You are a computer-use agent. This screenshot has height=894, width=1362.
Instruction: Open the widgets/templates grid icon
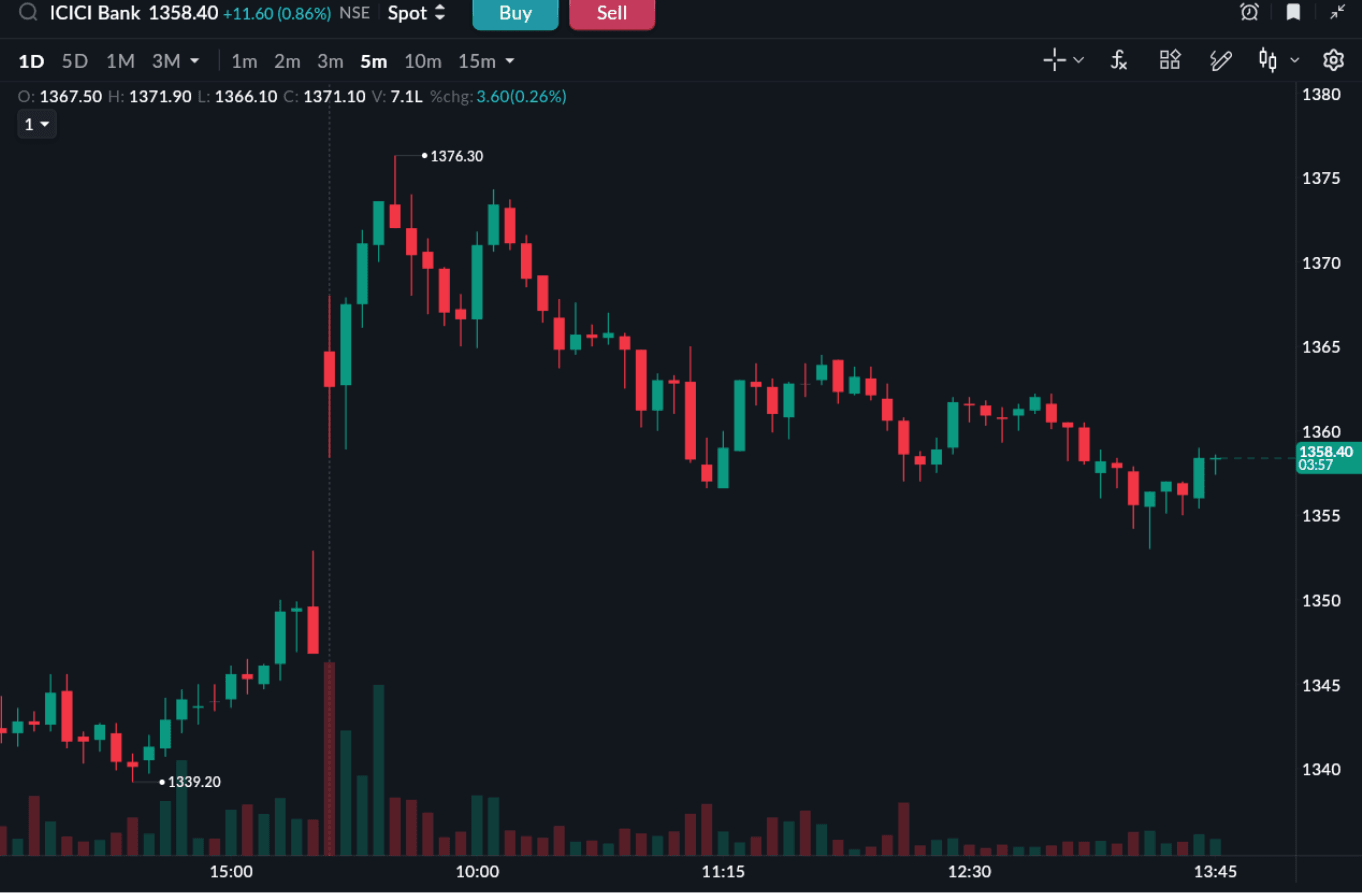point(1170,61)
